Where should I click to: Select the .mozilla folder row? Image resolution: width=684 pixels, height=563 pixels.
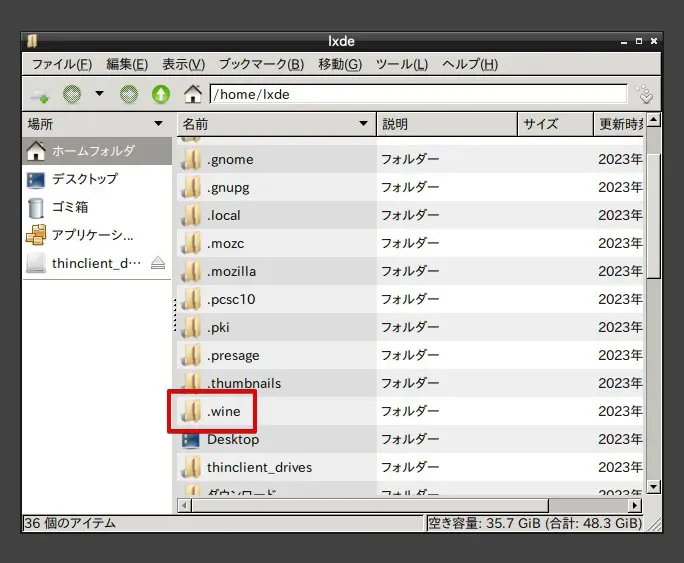tap(231, 271)
